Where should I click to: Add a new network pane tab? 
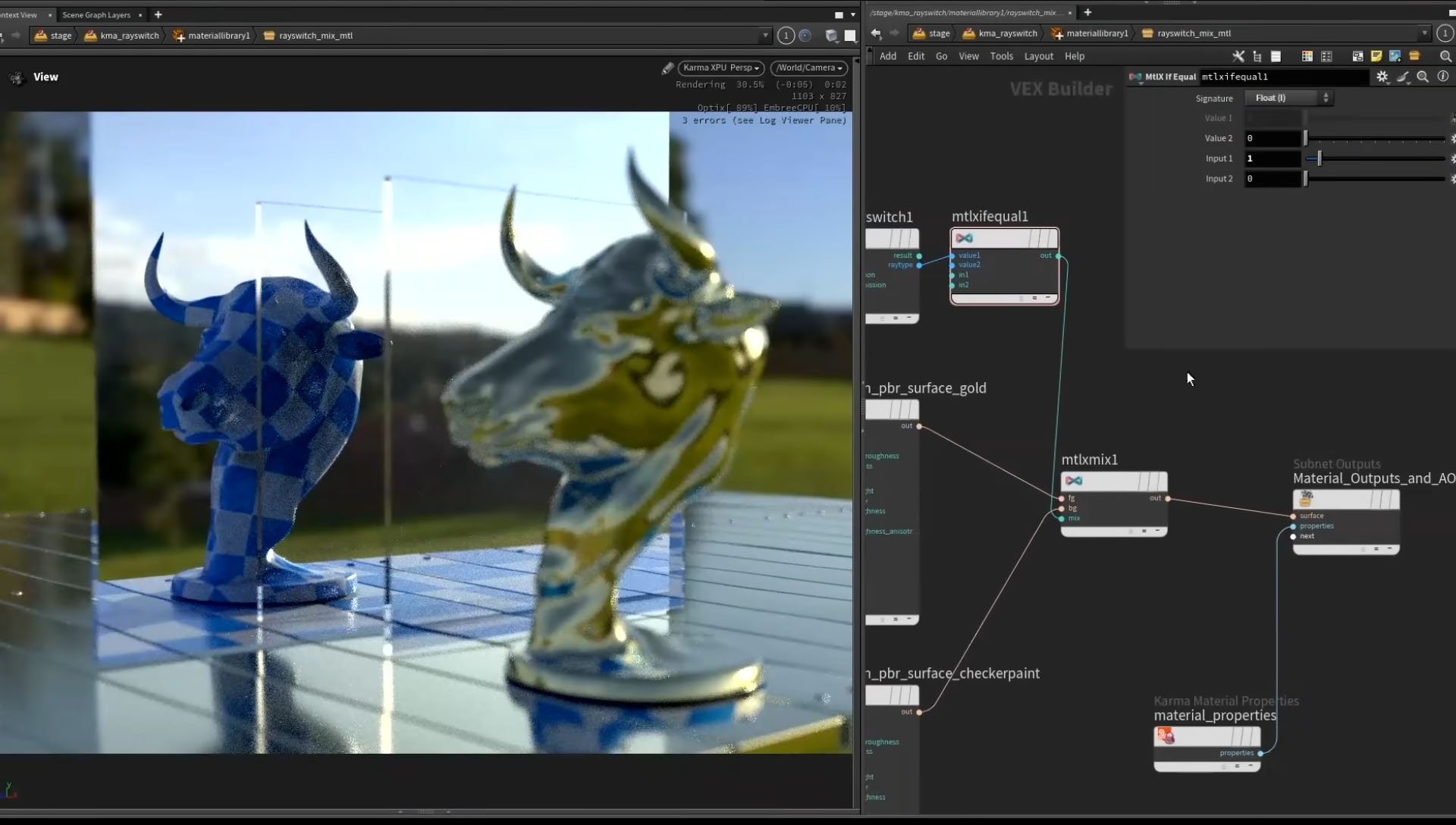click(1087, 12)
